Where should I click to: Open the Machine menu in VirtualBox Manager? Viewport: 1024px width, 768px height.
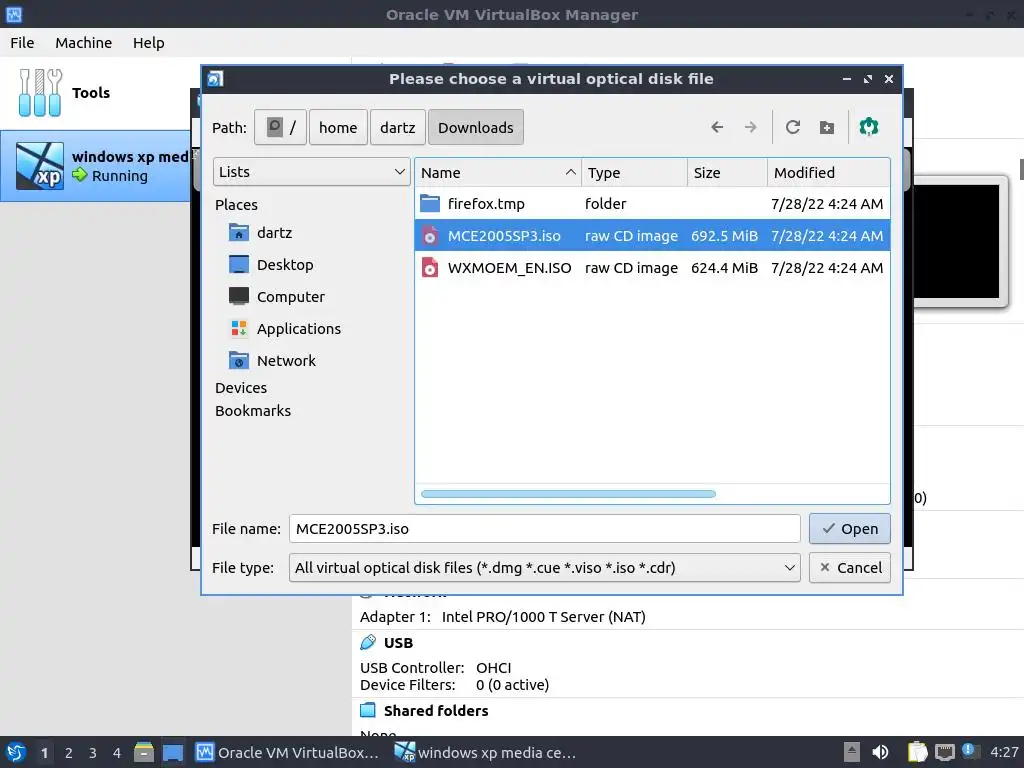click(x=84, y=42)
